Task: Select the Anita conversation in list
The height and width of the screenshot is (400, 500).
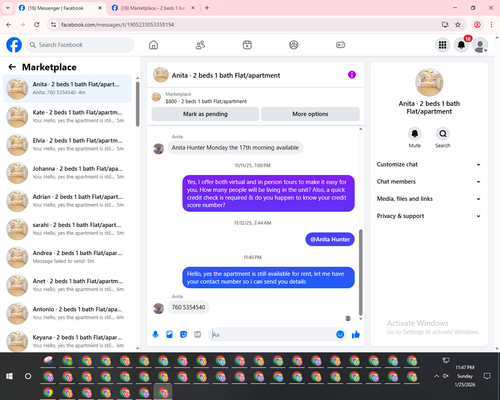Action: tap(68, 88)
